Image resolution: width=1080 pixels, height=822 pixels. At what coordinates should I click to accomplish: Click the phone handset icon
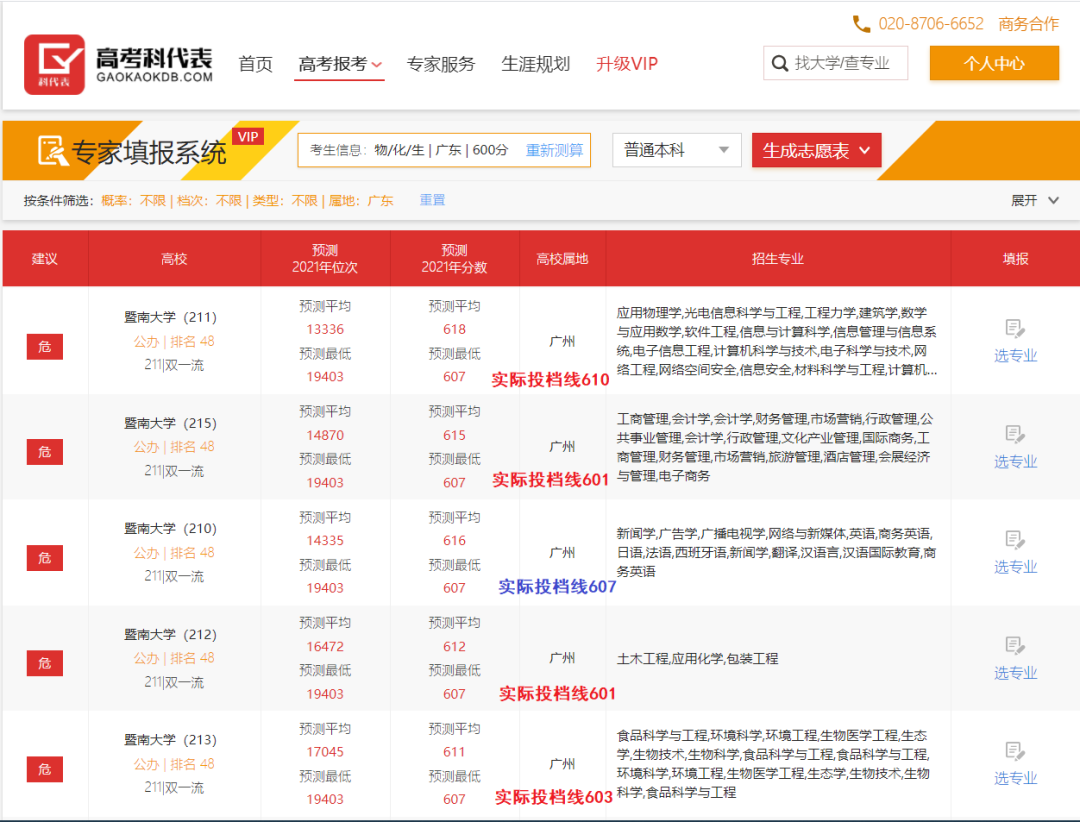[861, 24]
